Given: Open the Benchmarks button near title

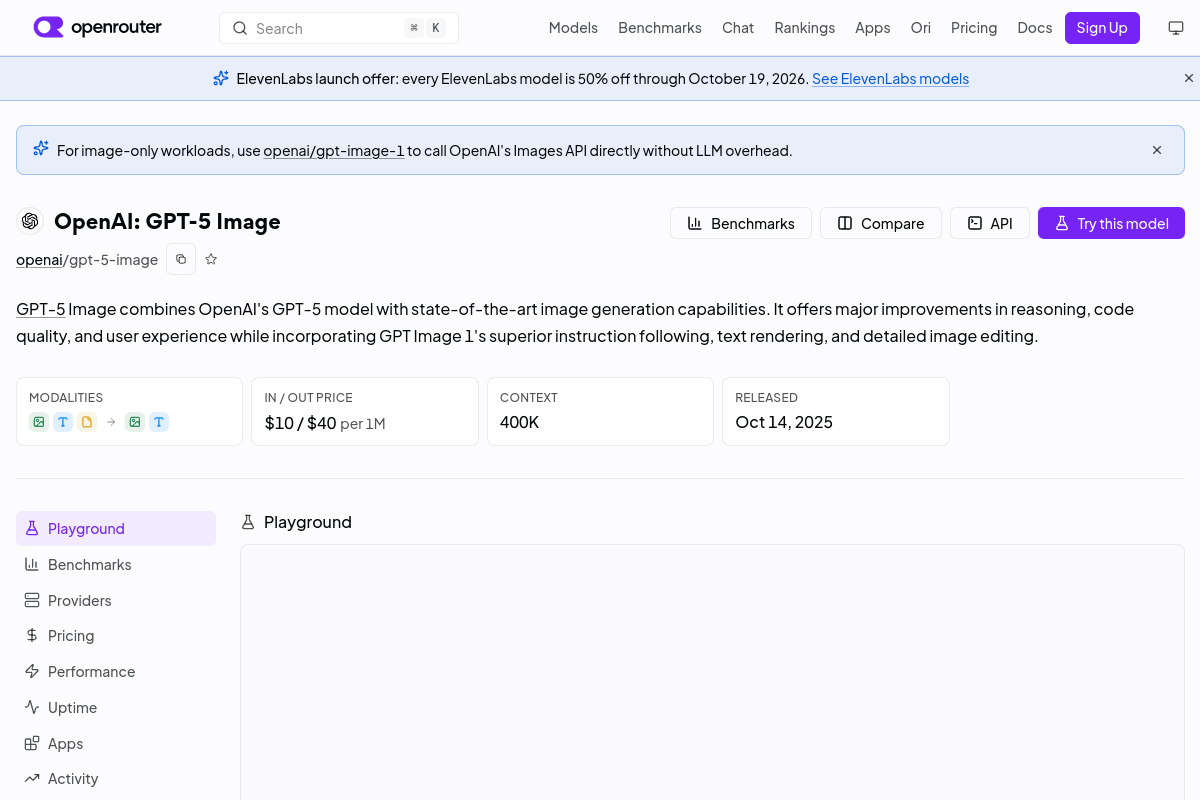Looking at the screenshot, I should click(x=741, y=223).
